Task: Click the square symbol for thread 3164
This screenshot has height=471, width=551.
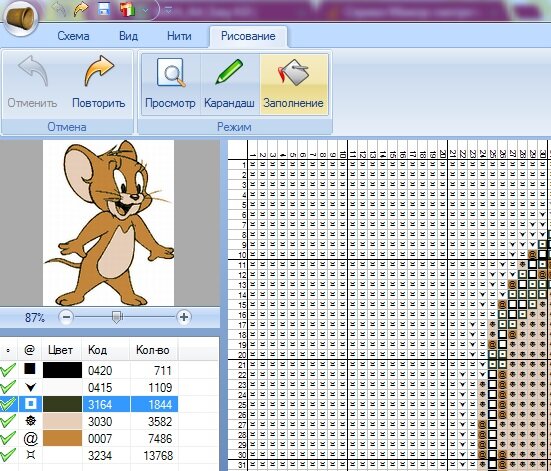Action: coord(31,404)
